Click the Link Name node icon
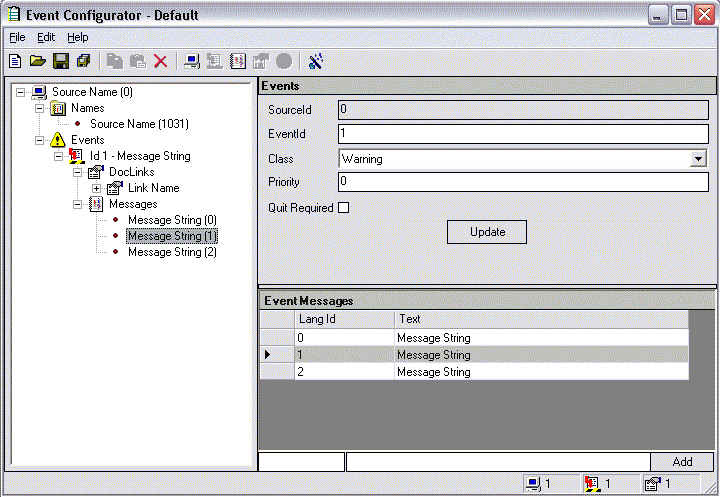Screen dimensions: 720x497 point(115,188)
